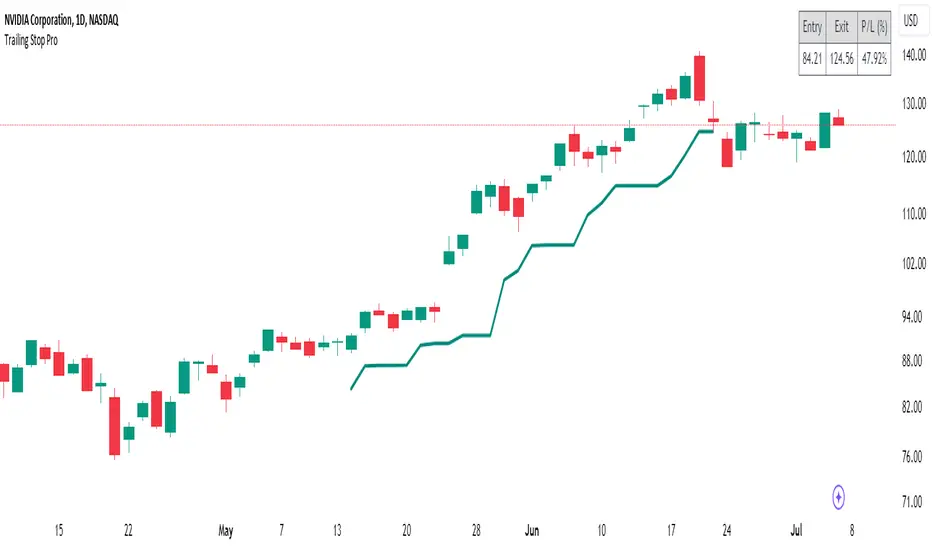Click the Jul label on the time axis
The image size is (932, 550).
[811, 526]
